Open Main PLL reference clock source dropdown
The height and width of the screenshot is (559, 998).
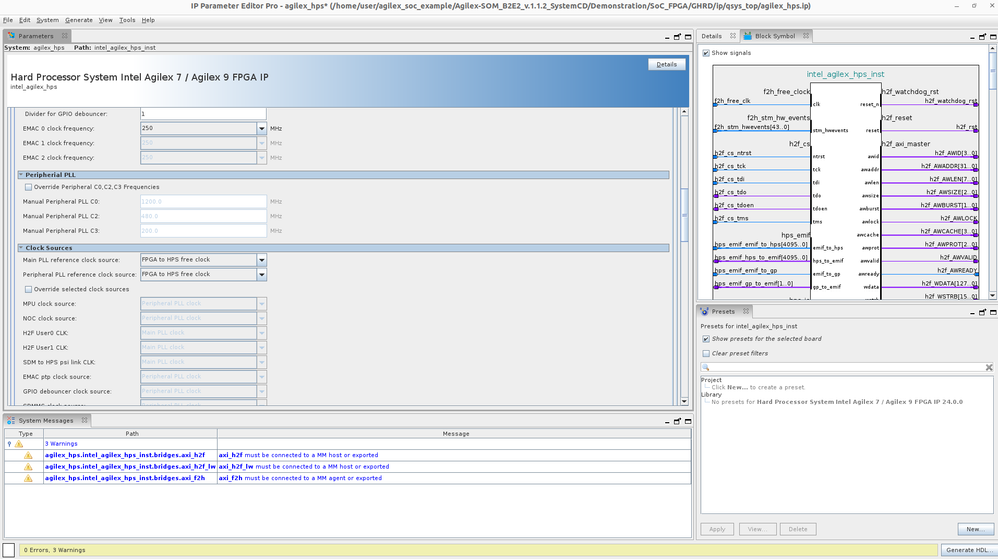tap(262, 260)
